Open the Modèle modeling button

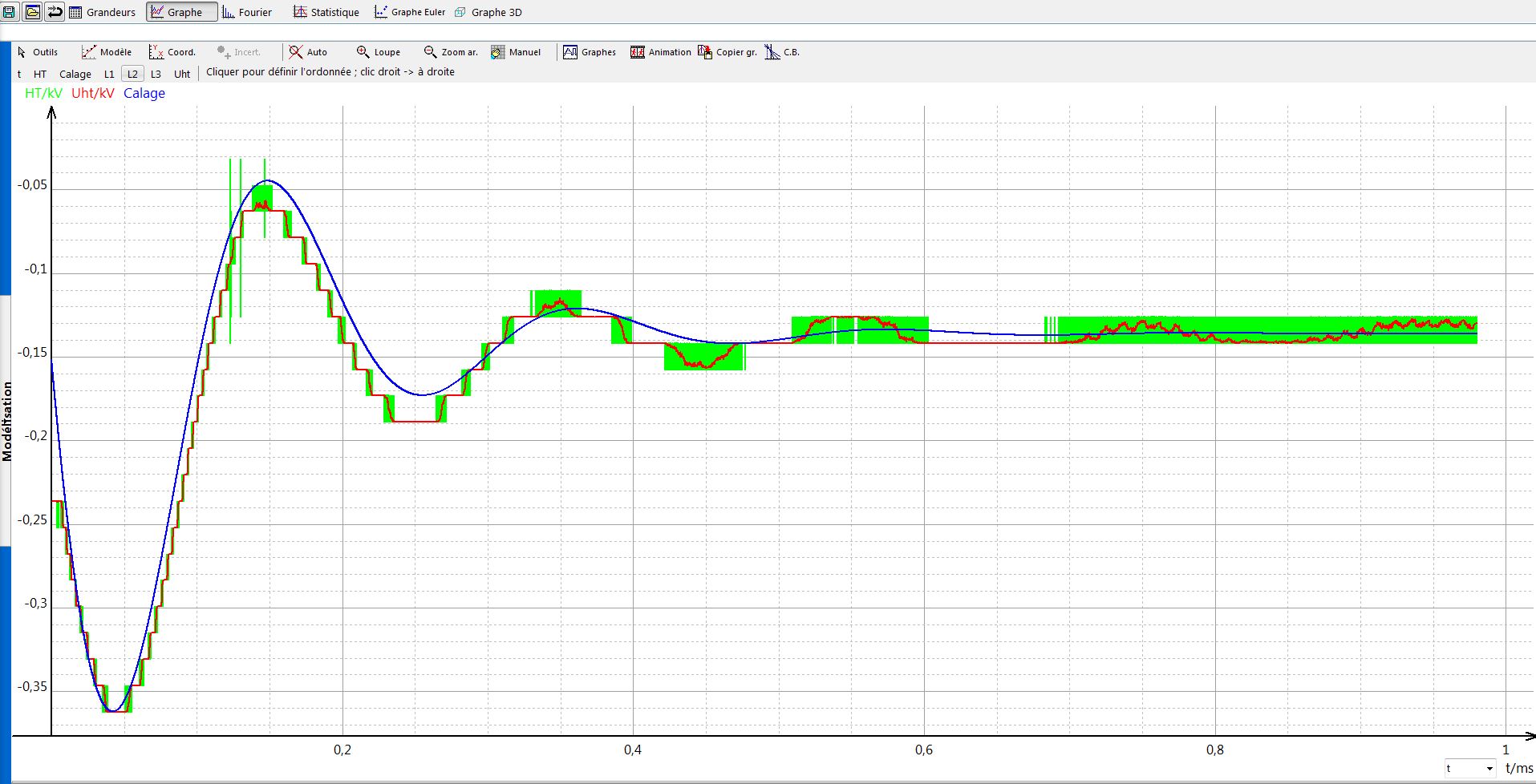point(107,52)
